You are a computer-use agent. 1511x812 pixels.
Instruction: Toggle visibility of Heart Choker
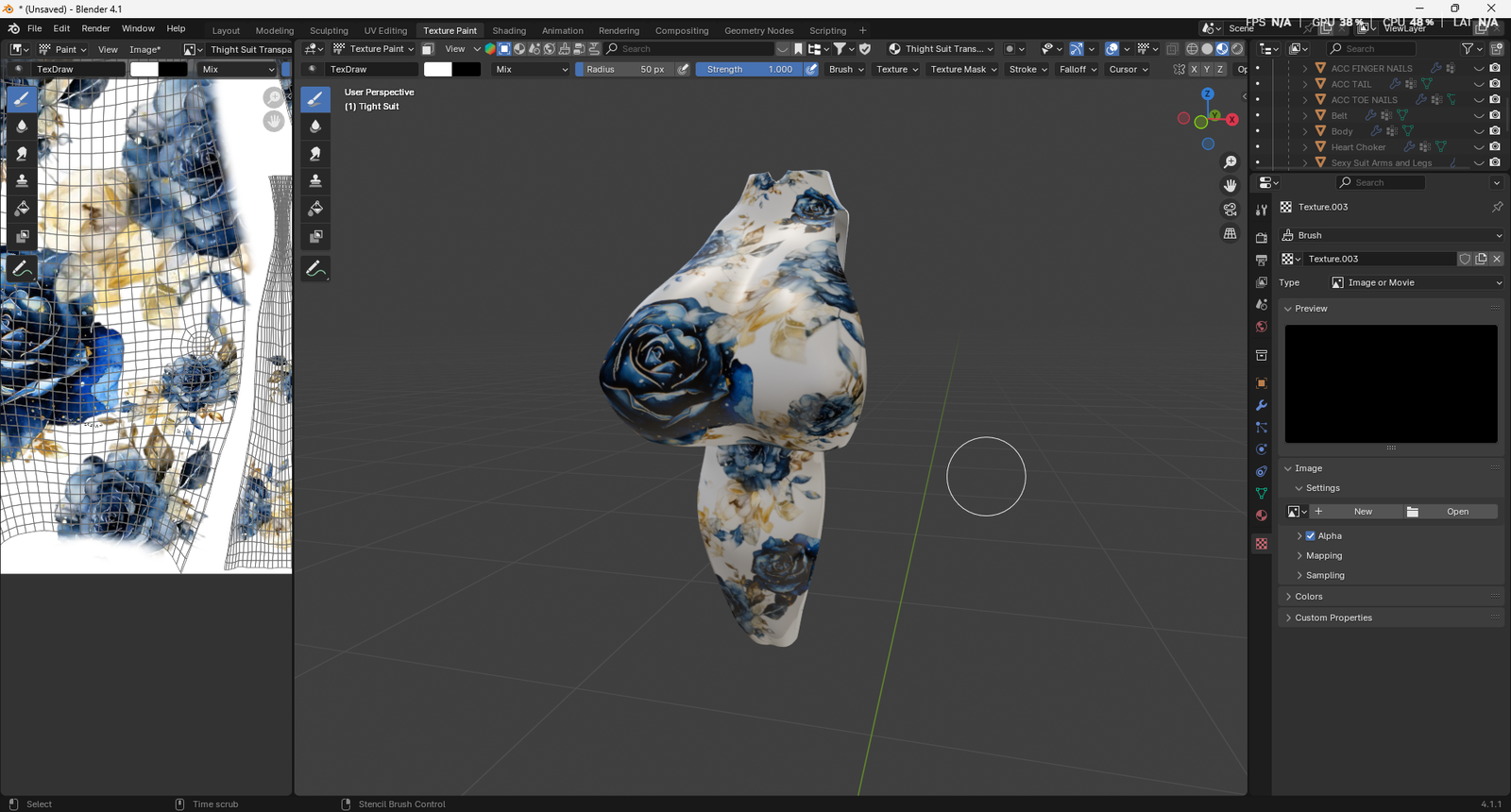[1479, 147]
